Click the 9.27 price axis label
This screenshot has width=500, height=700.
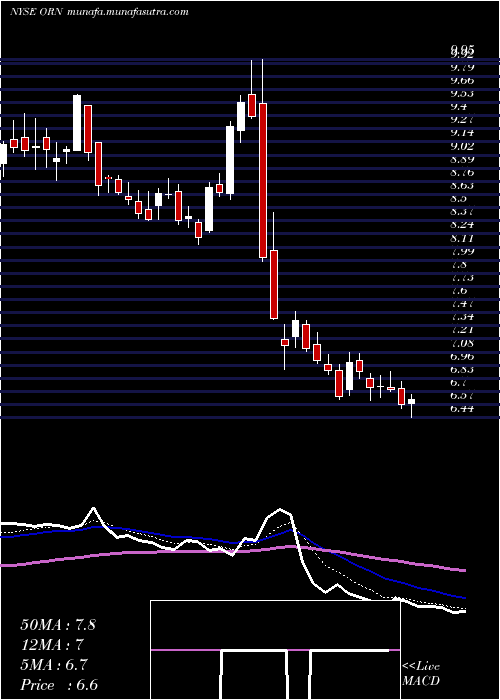point(462,120)
